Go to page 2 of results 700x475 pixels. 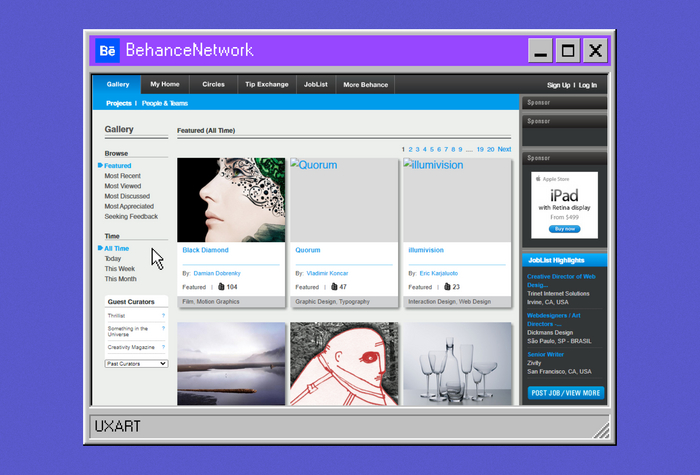[410, 150]
